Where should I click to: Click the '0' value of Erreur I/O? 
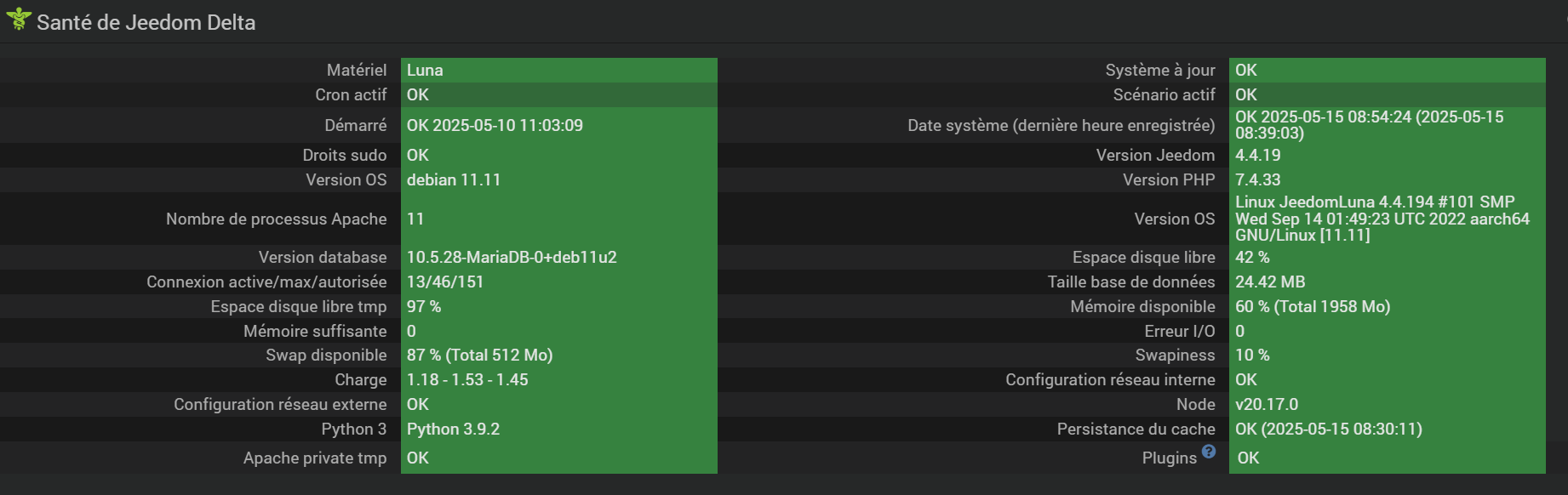coord(1239,331)
